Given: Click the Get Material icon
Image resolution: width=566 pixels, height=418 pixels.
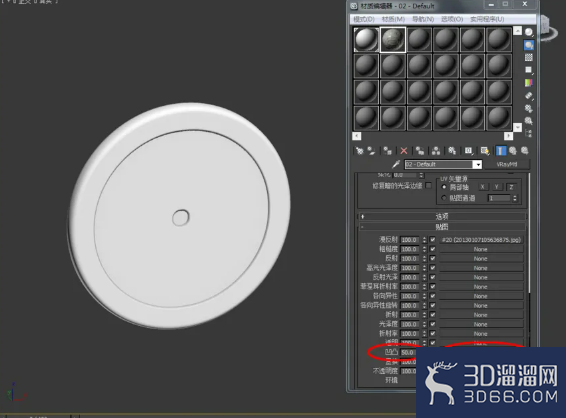Looking at the screenshot, I should tap(359, 151).
